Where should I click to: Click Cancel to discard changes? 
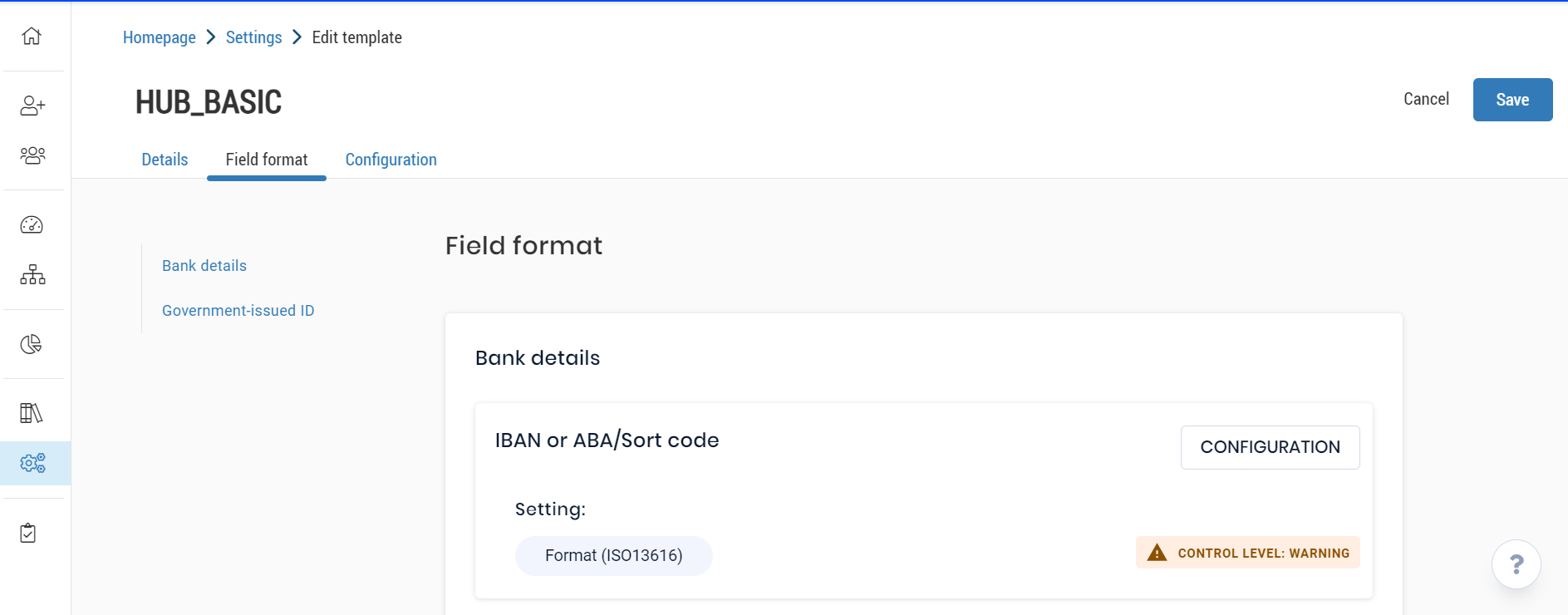[x=1426, y=99]
